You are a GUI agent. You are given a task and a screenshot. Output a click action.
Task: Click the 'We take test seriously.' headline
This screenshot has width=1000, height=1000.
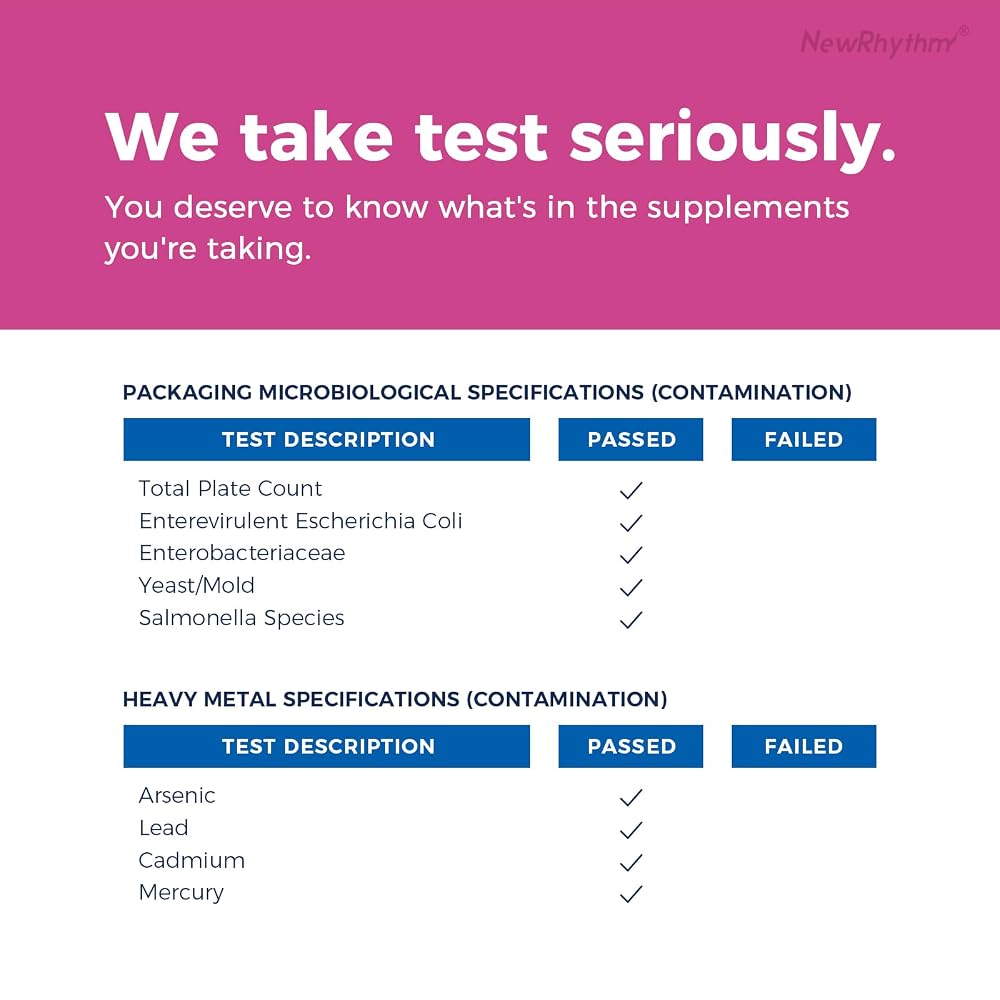(x=501, y=139)
